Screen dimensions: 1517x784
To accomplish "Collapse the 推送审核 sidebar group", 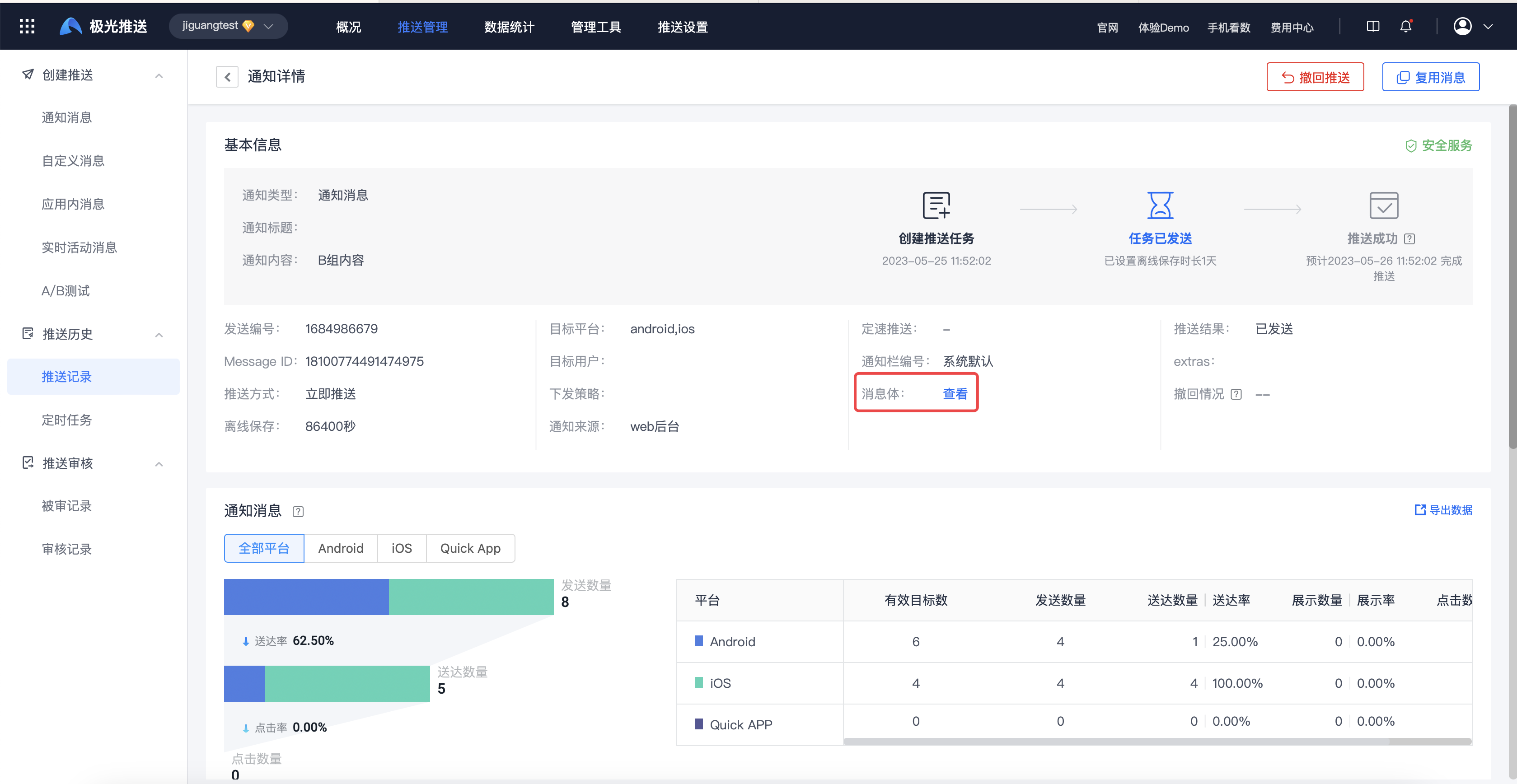I will point(159,464).
